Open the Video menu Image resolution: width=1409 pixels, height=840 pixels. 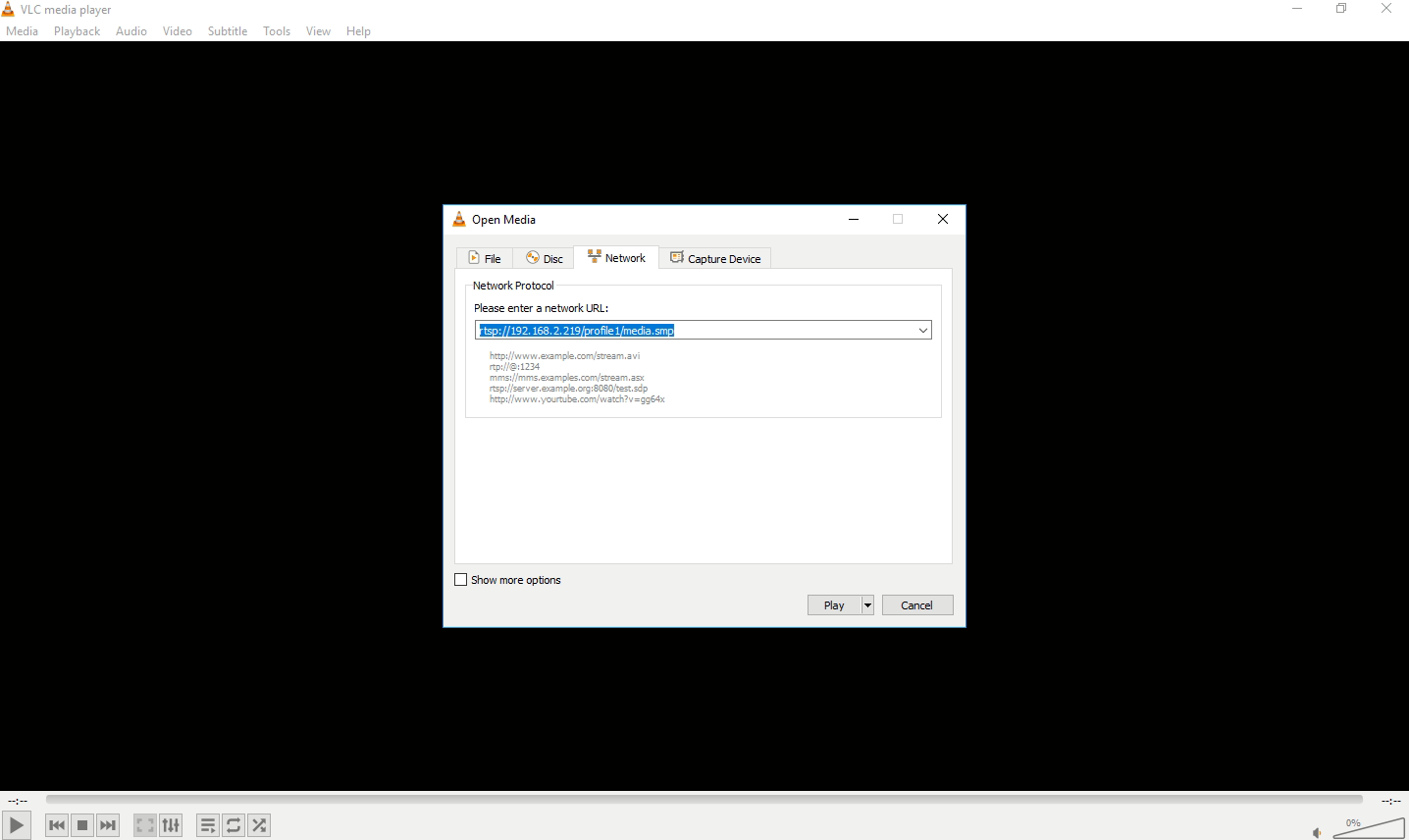(178, 31)
